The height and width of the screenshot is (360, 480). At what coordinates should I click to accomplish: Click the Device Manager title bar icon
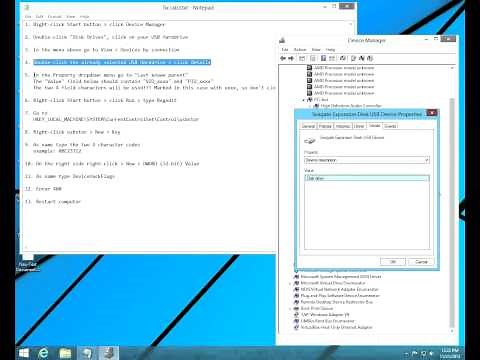[x=283, y=40]
